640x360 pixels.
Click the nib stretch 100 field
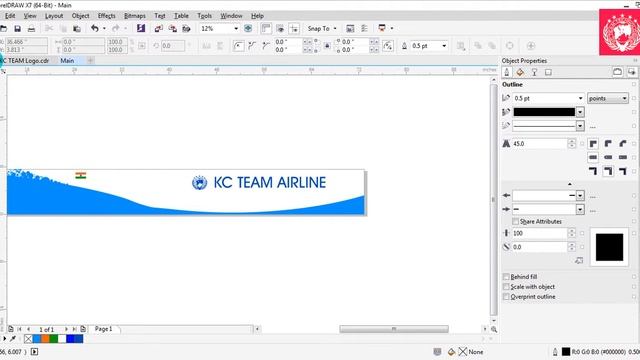[539, 233]
